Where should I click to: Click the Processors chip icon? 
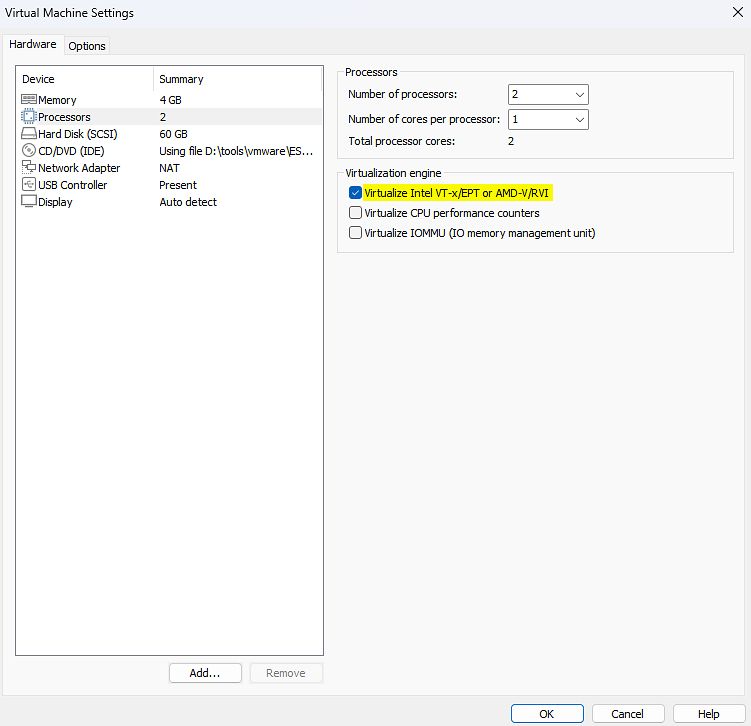click(29, 116)
